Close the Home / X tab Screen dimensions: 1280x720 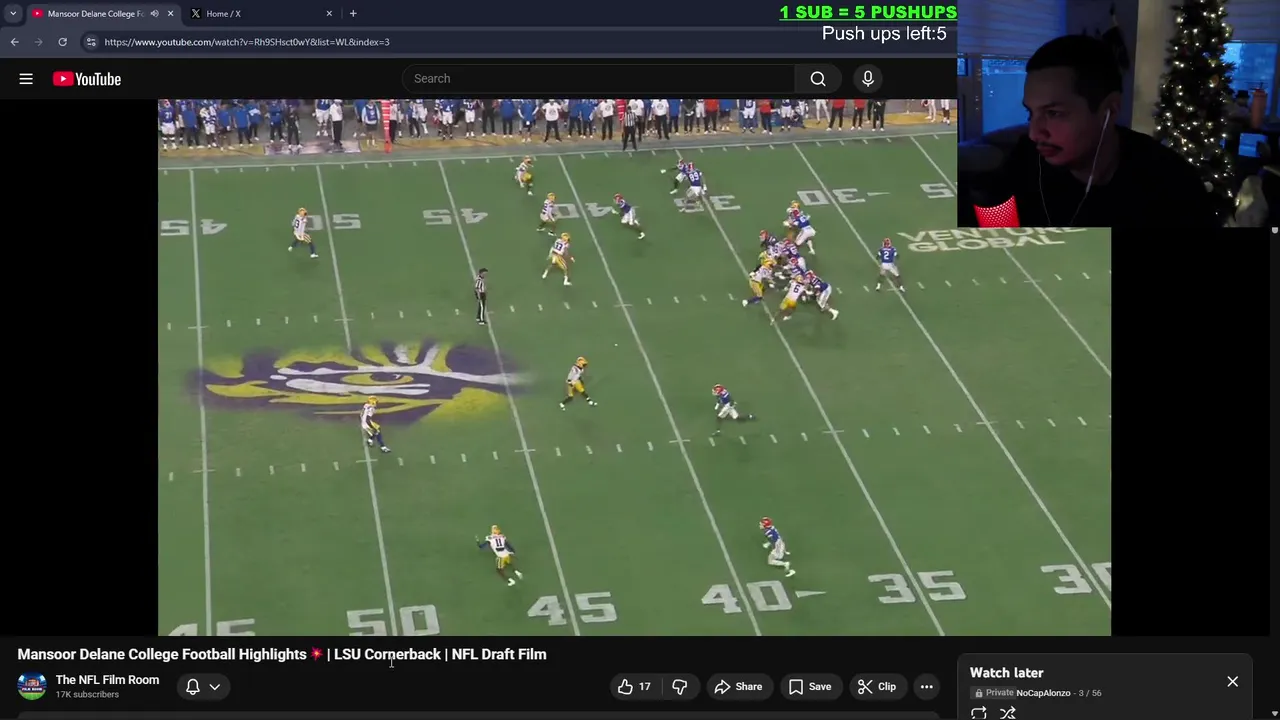pyautogui.click(x=329, y=14)
